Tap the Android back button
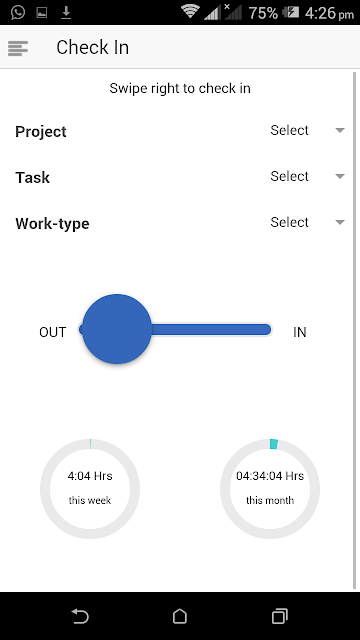360x640 pixels. (80, 616)
